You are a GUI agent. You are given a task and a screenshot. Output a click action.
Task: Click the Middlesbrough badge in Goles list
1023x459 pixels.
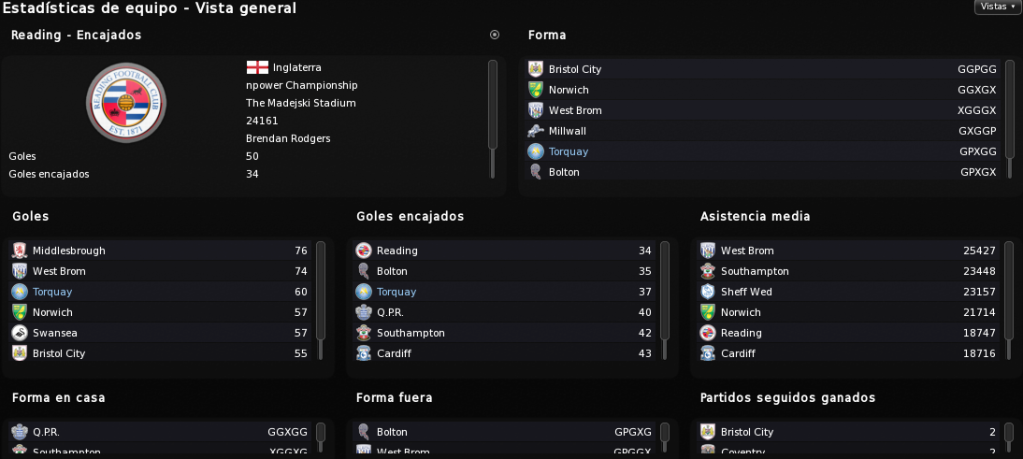[x=20, y=250]
